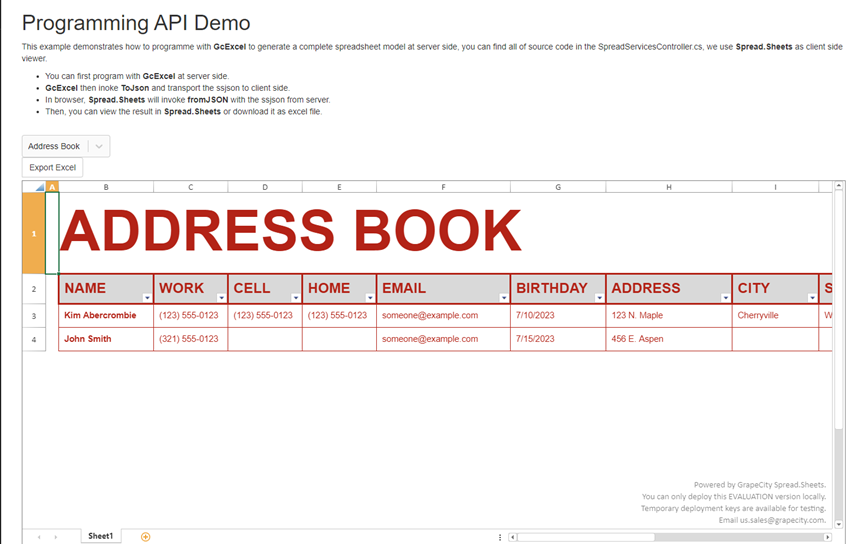Screen dimensions: 848x544
Task: Select Kim Abercrombie's work phone number
Action: (191, 315)
